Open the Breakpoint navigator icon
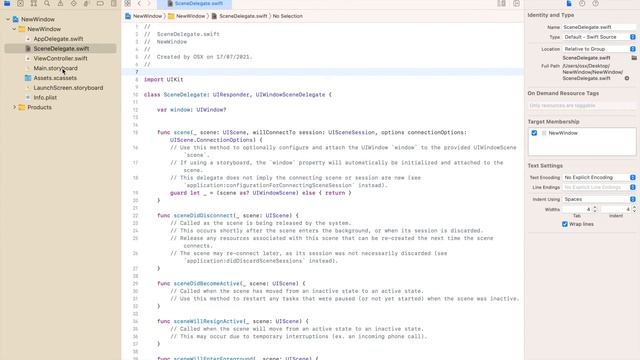 point(100,3)
